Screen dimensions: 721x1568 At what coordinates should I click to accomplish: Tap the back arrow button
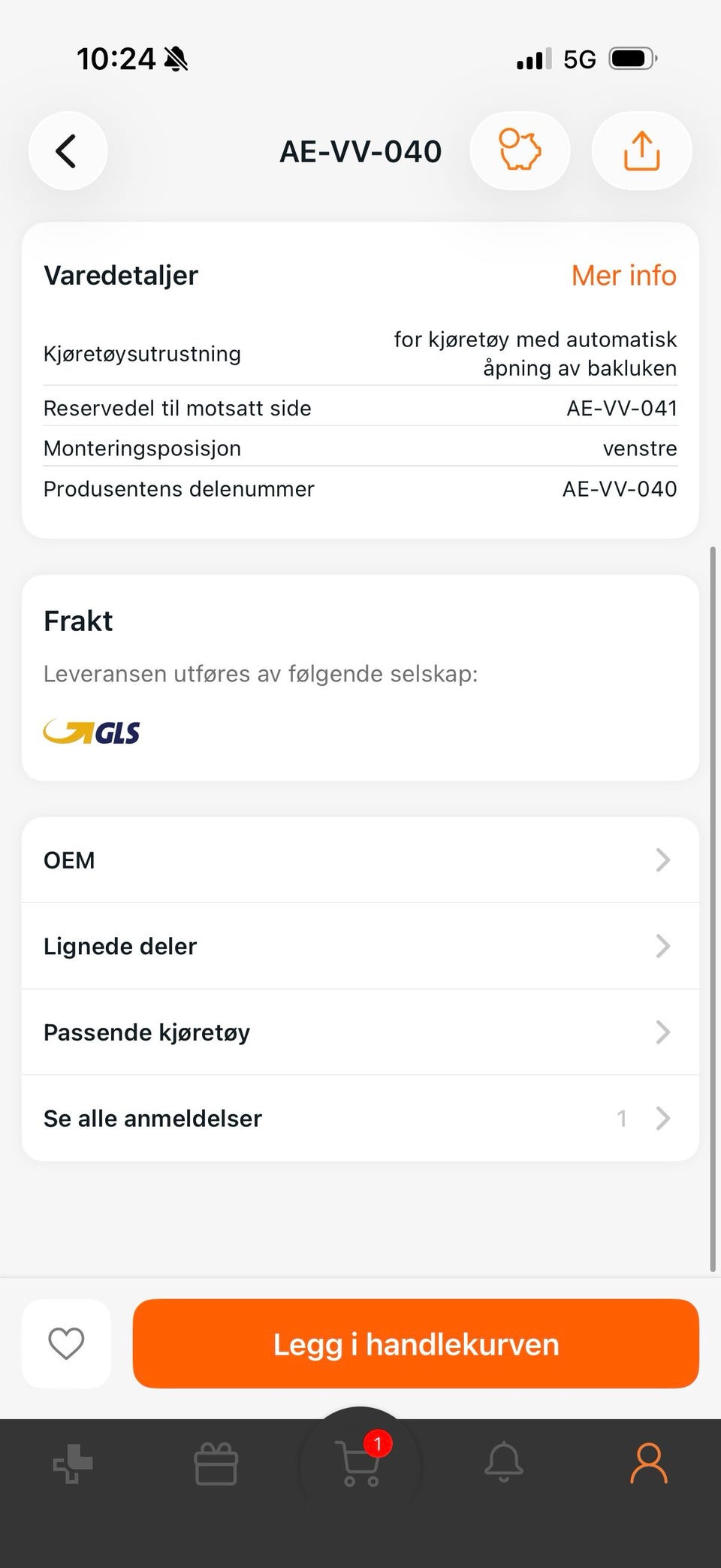68,151
